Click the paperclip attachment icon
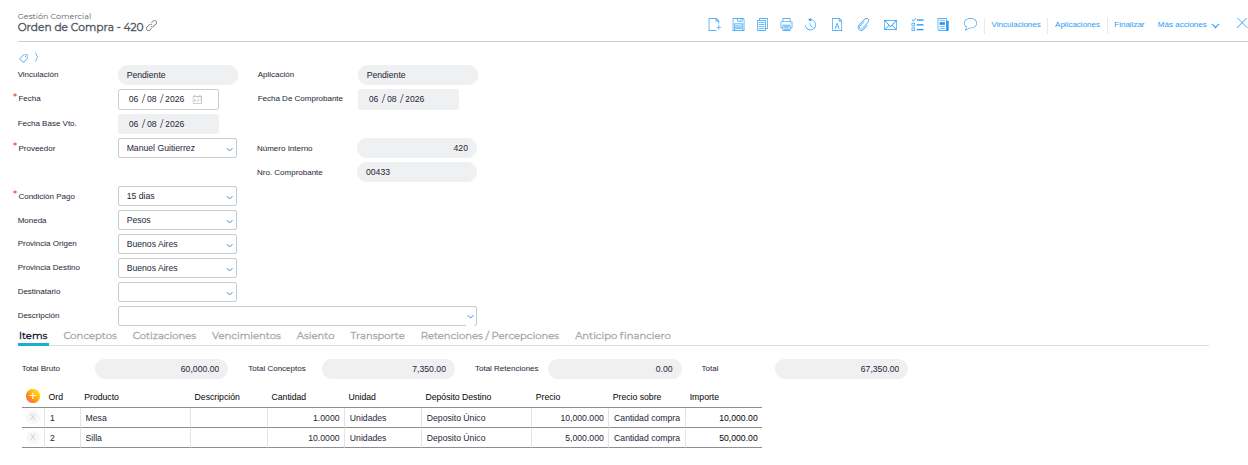1248x465 pixels. pos(861,25)
